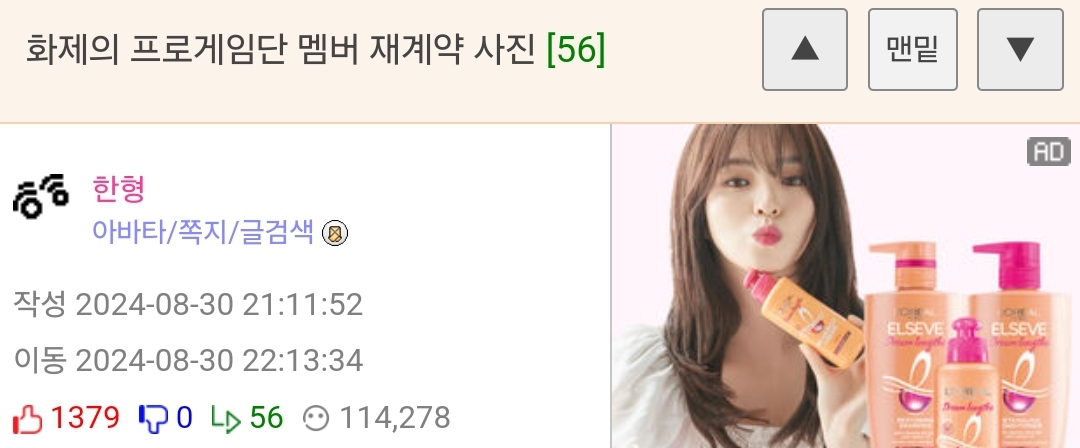Image resolution: width=1080 pixels, height=448 pixels.
Task: Click the memo badge icon beside 글검색
Action: 335,234
